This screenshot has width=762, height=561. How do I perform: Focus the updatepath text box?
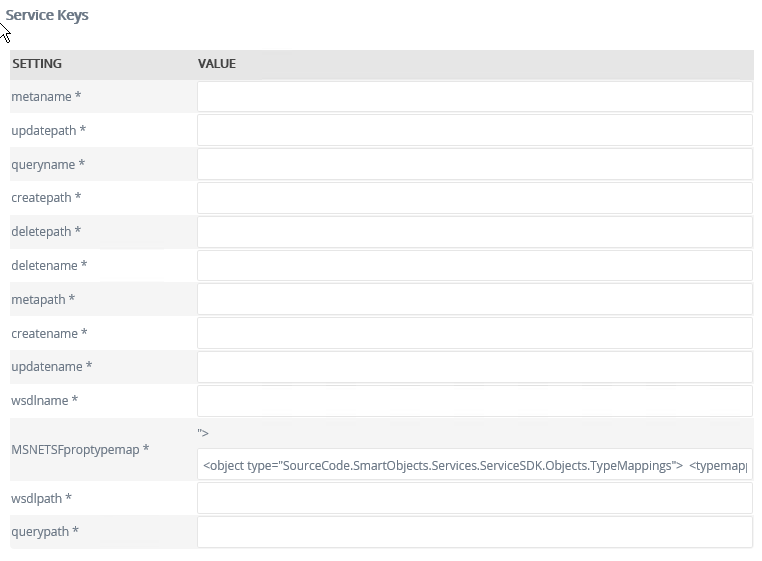click(474, 131)
